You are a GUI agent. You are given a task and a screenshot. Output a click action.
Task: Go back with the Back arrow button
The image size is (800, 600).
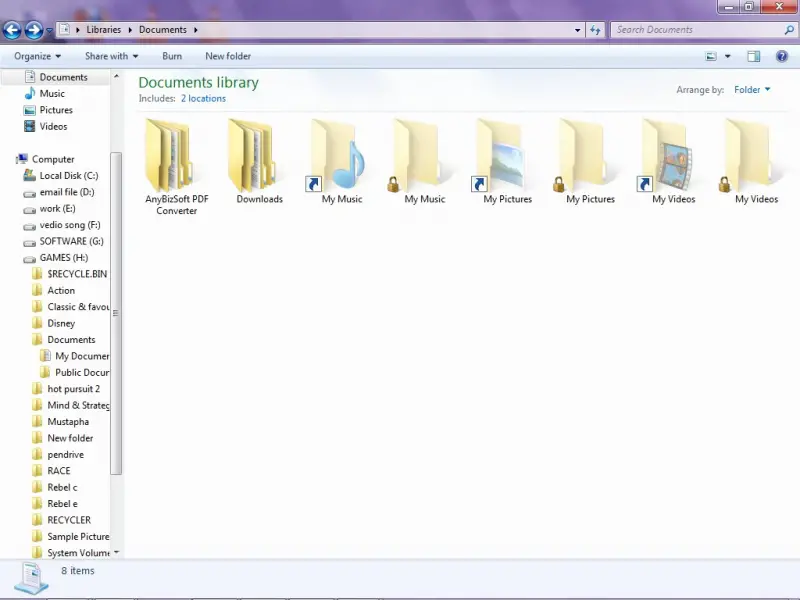(x=12, y=30)
